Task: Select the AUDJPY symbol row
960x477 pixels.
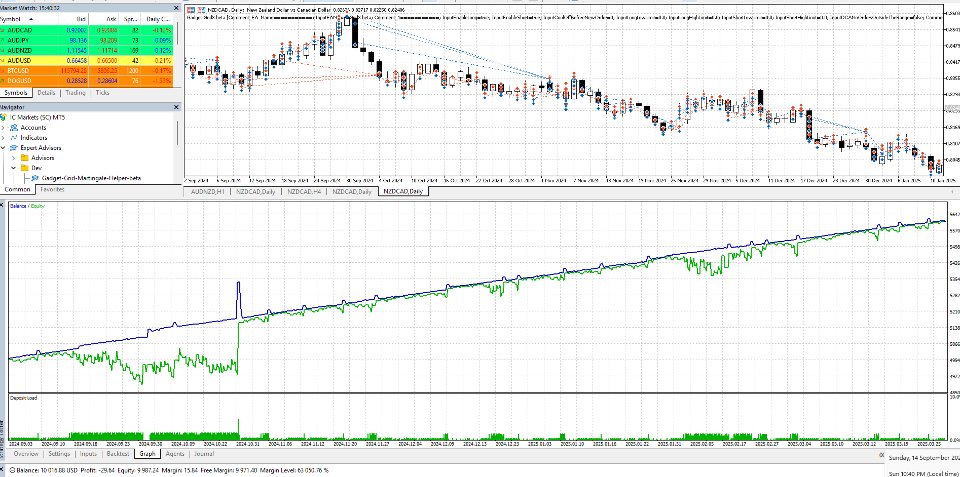Action: 87,40
